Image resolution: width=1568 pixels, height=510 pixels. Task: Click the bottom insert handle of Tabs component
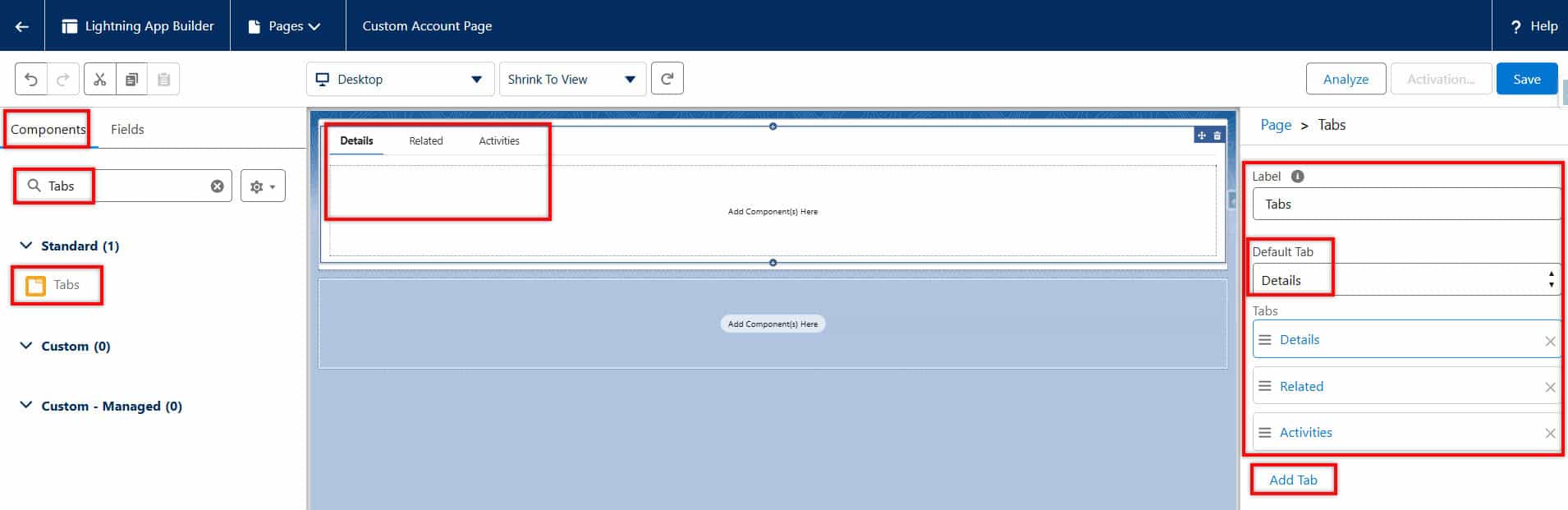click(773, 263)
